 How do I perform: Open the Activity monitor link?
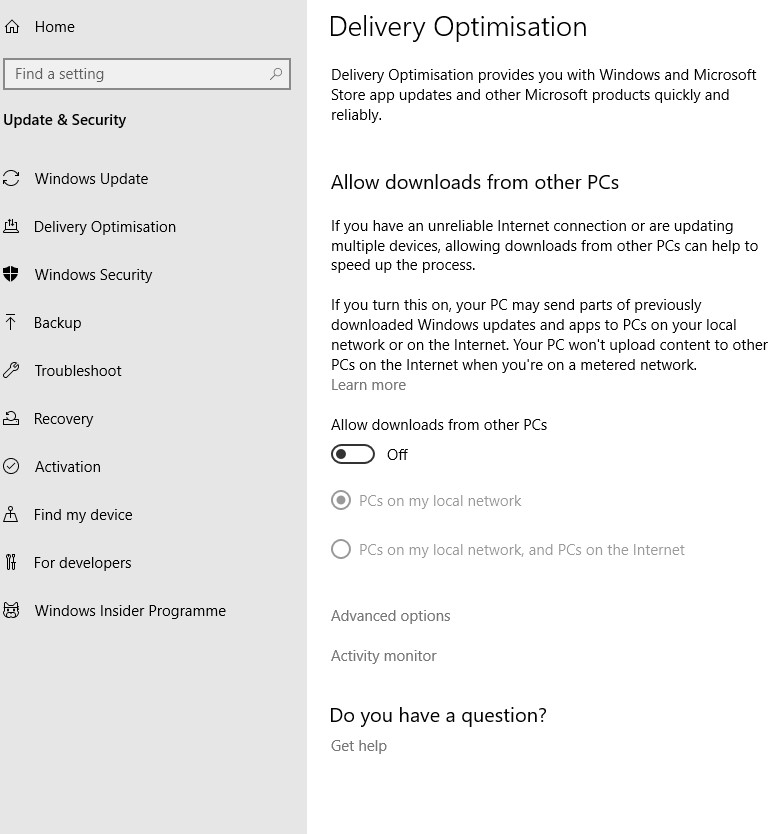(383, 656)
